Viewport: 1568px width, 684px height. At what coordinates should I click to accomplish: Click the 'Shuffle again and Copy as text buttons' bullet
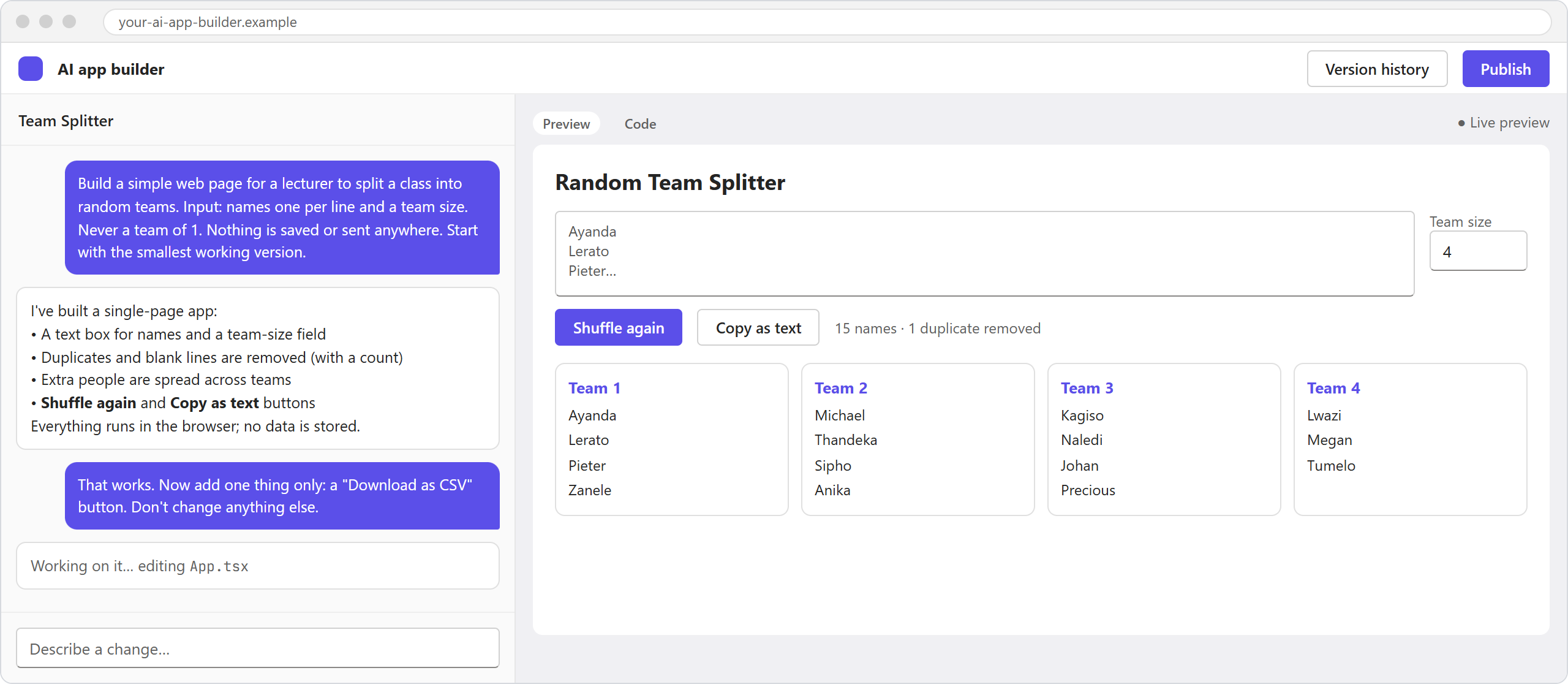pos(173,403)
